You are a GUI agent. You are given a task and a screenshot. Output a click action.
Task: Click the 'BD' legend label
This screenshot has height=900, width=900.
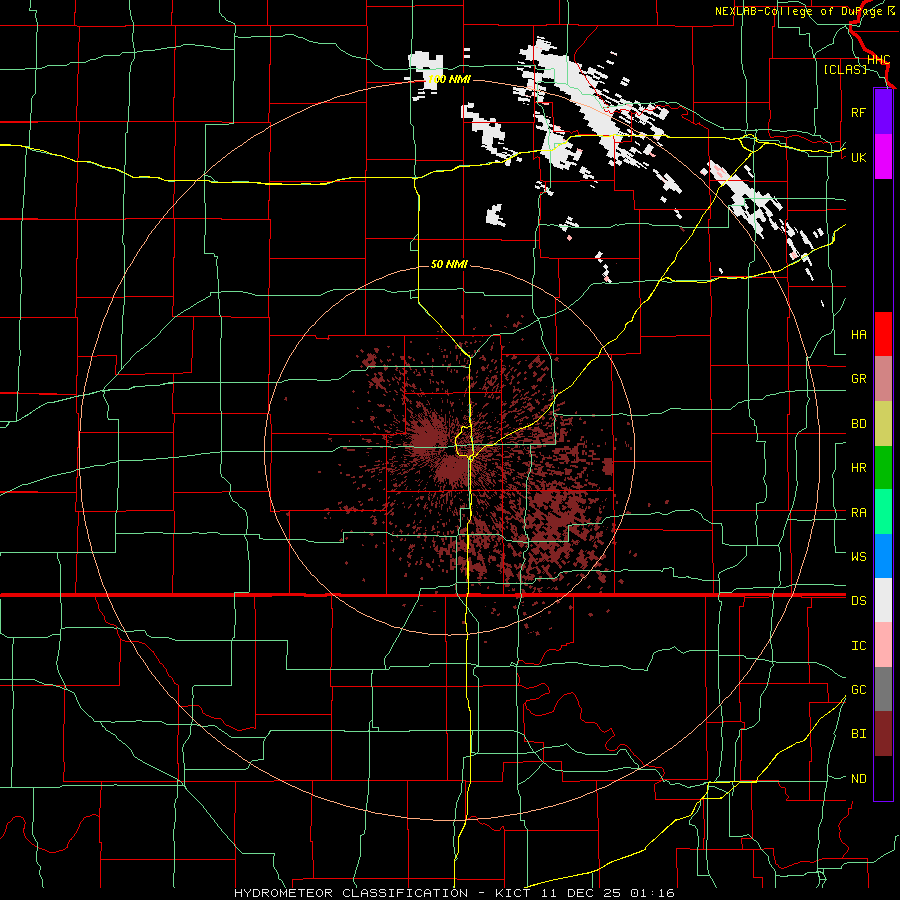[x=858, y=424]
